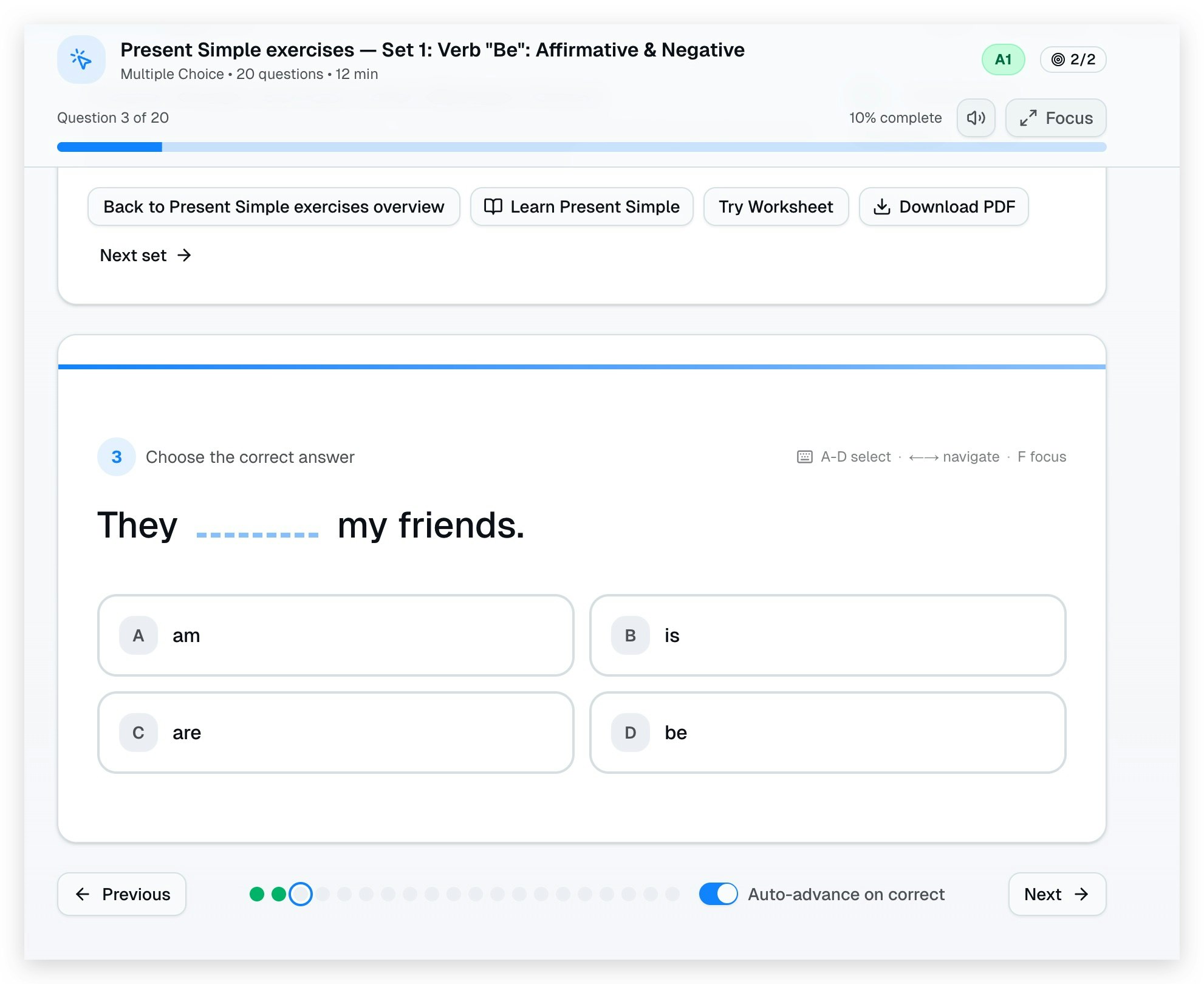Open Learn Present Simple book link
The height and width of the screenshot is (984, 1204).
[581, 207]
